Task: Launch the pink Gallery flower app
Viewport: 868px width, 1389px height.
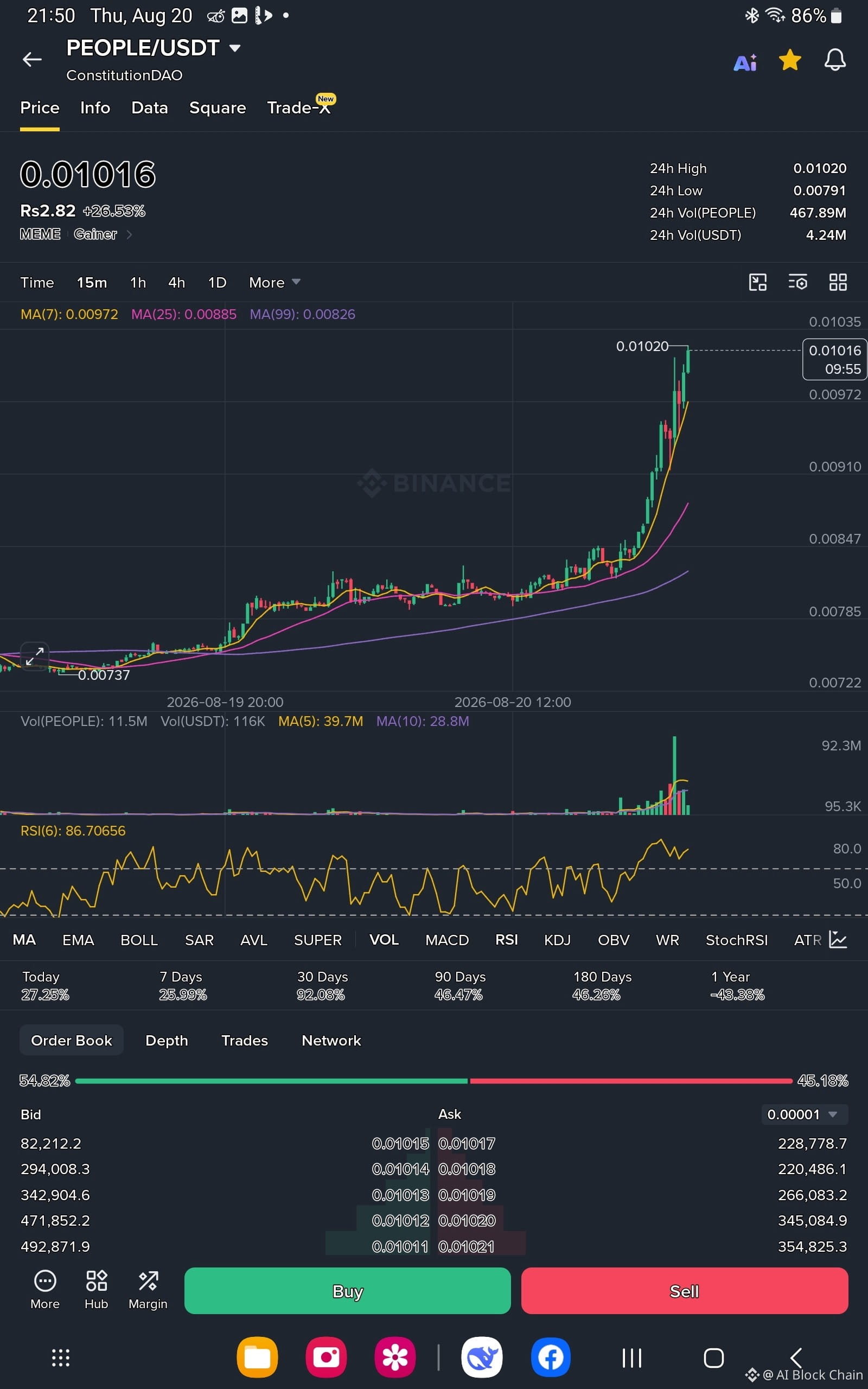Action: pyautogui.click(x=395, y=1358)
